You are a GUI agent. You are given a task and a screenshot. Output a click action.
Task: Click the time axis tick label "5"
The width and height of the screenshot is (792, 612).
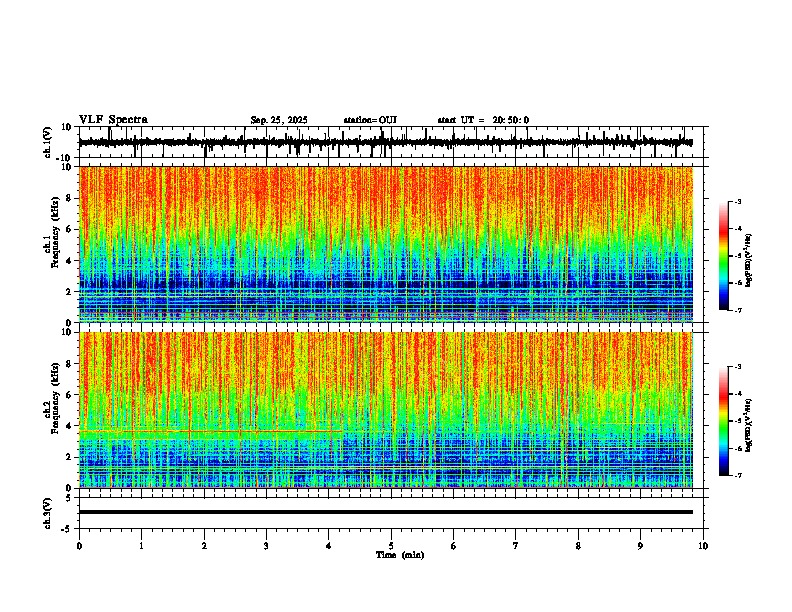tap(391, 546)
